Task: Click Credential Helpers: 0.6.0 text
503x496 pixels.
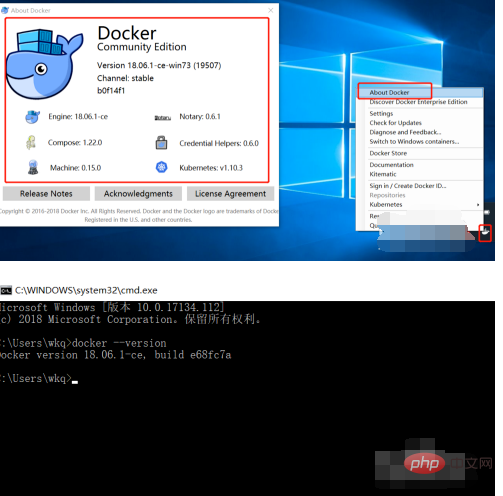Action: (x=219, y=143)
